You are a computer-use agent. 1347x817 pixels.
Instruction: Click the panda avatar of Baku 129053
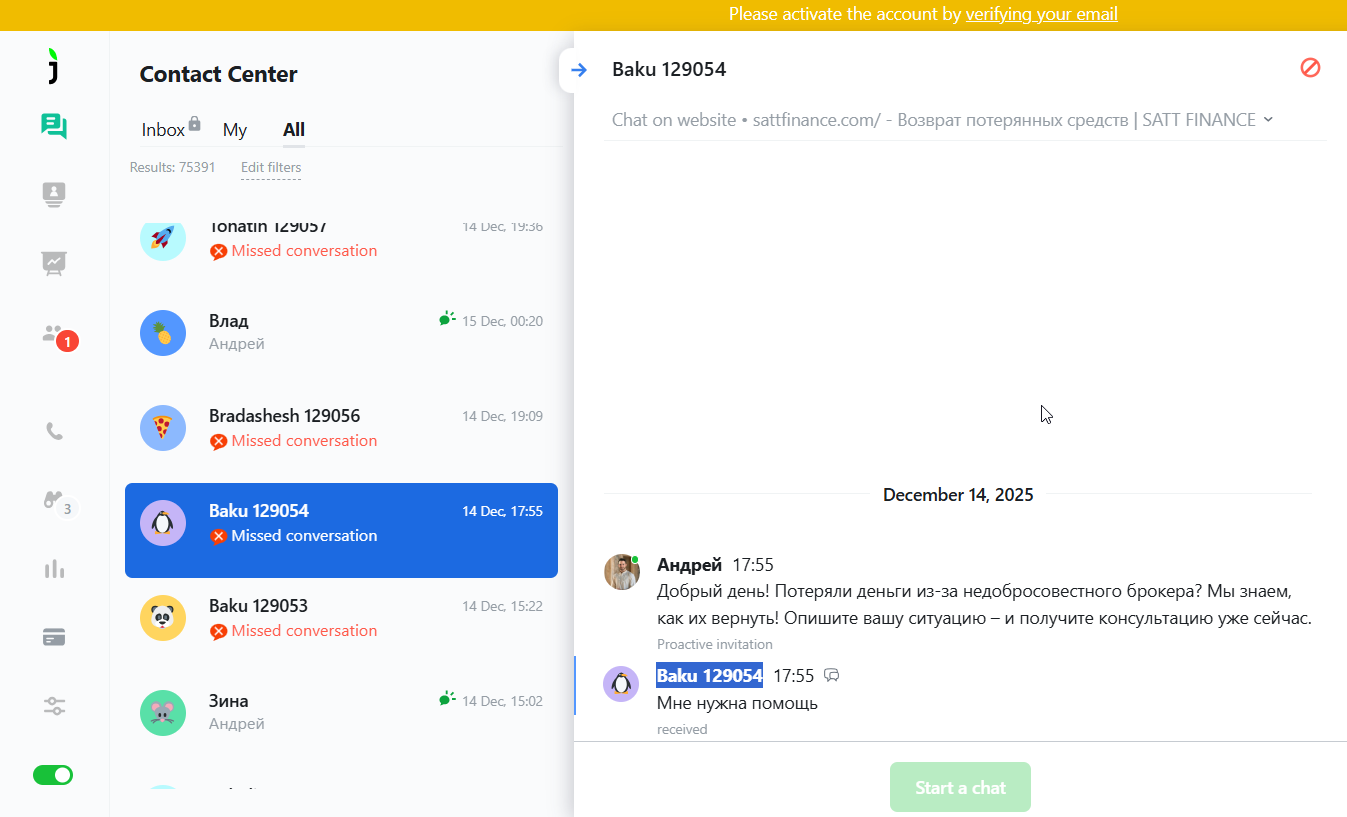tap(162, 618)
